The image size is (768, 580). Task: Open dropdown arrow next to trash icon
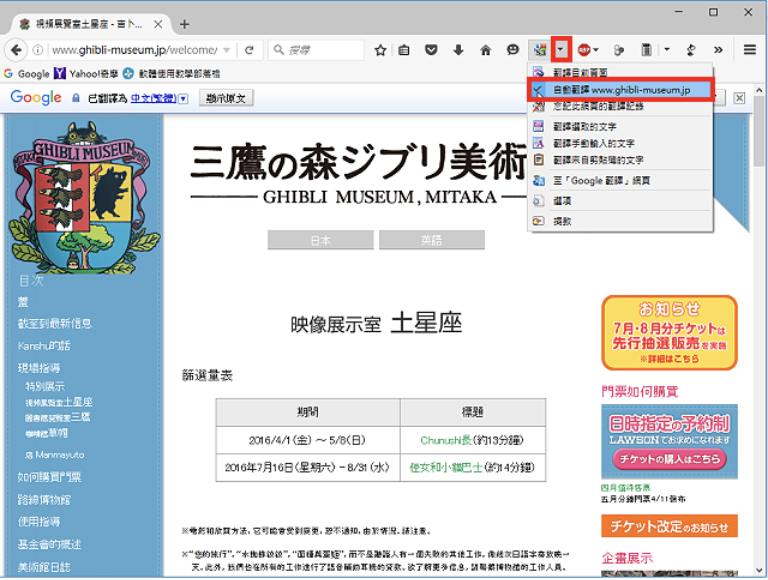tap(667, 50)
